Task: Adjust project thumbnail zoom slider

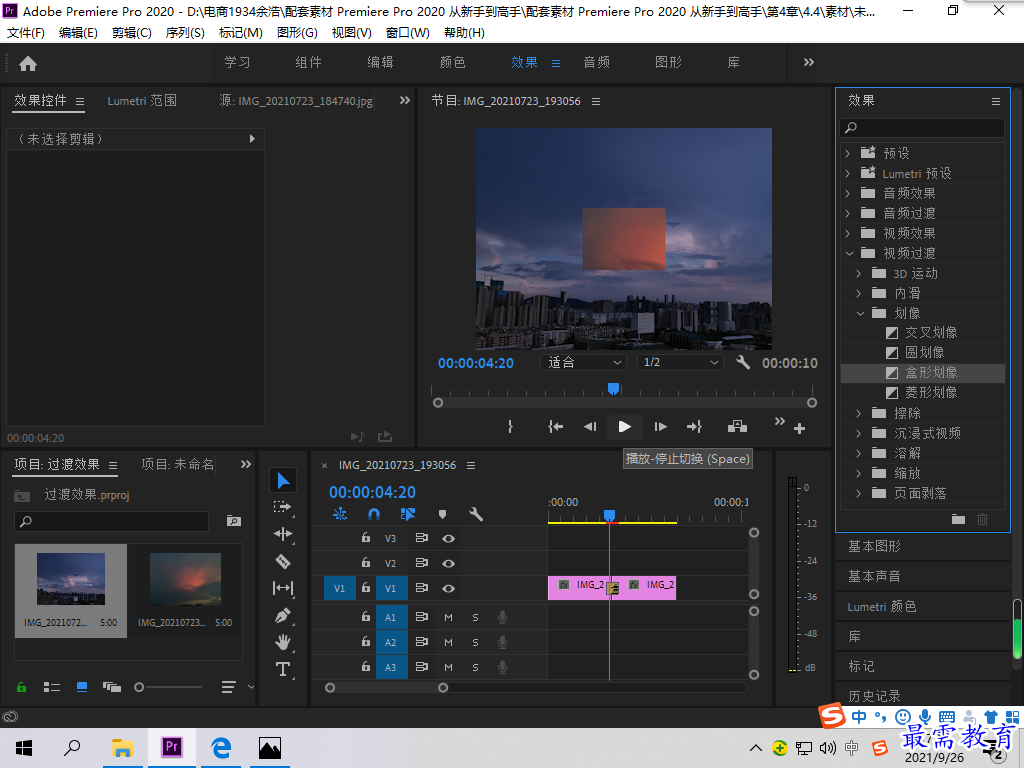Action: pos(139,687)
